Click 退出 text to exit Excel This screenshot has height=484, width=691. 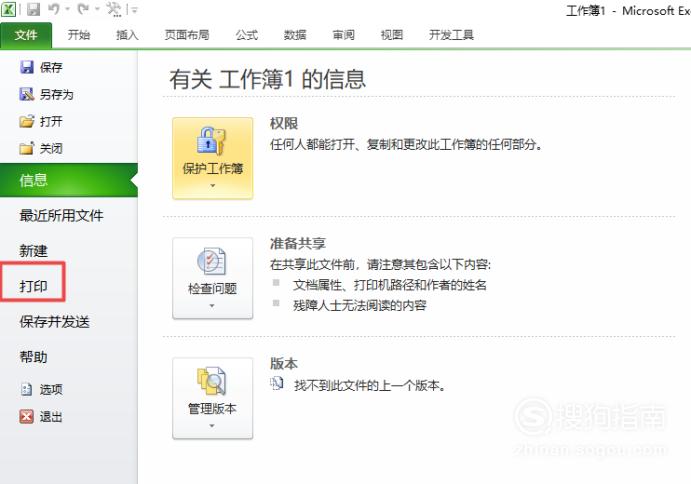[x=51, y=417]
